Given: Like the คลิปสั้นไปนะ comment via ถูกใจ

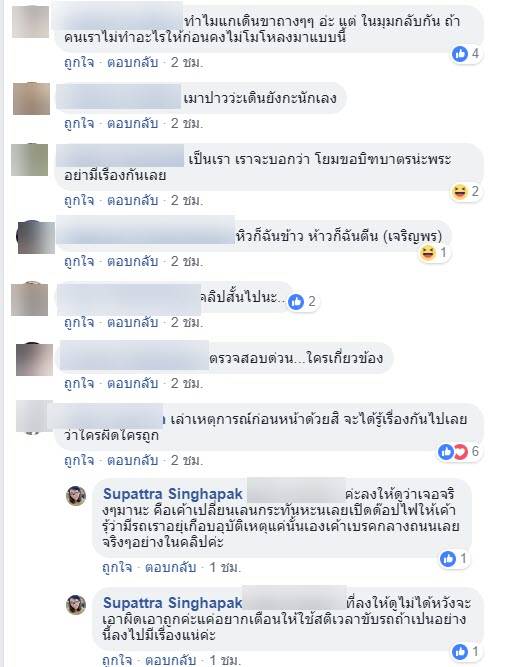Looking at the screenshot, I should point(79,322).
